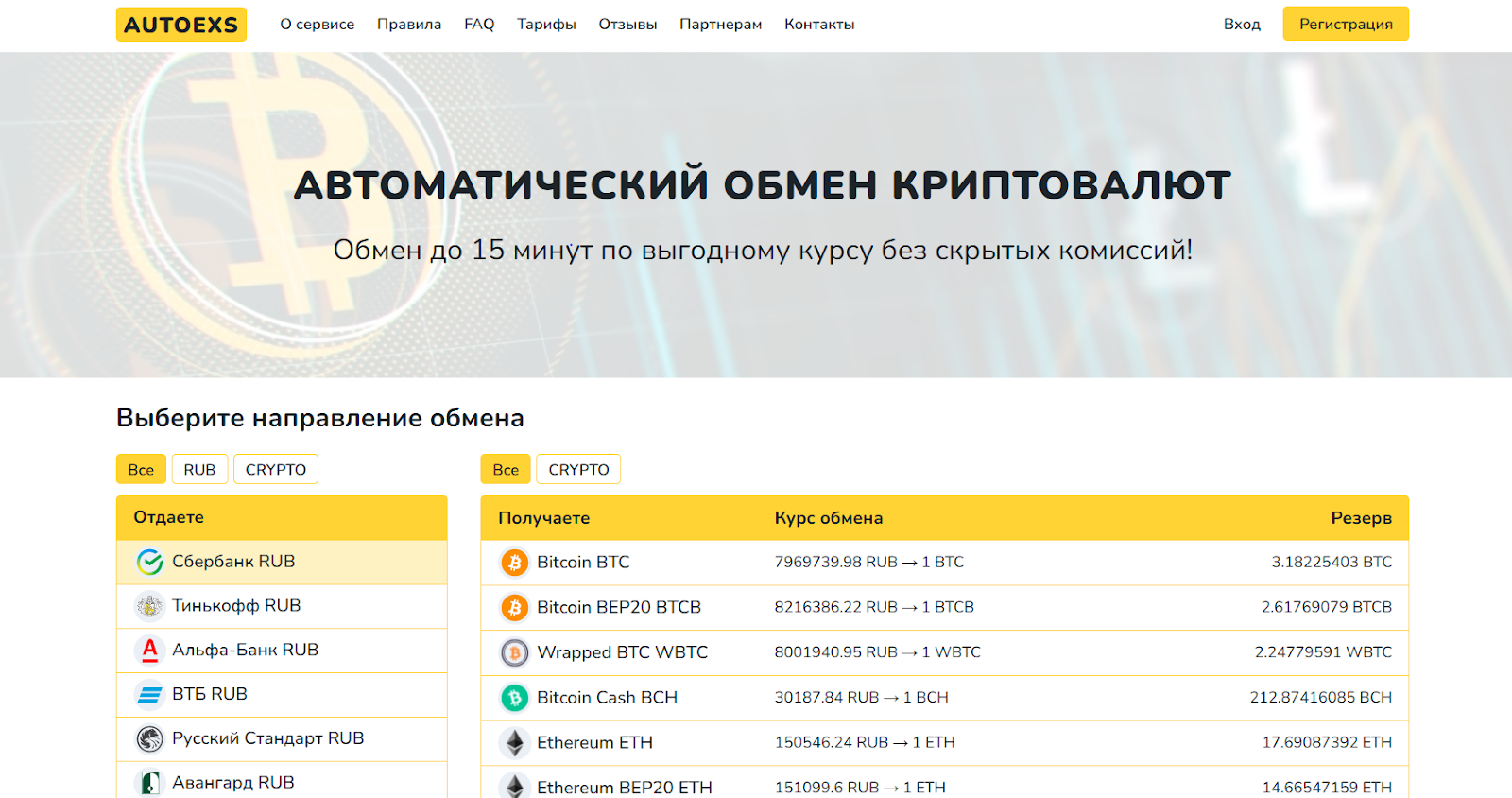The width and height of the screenshot is (1512, 798).
Task: Click the Wrapped BTC WBTC coin icon
Action: [514, 652]
